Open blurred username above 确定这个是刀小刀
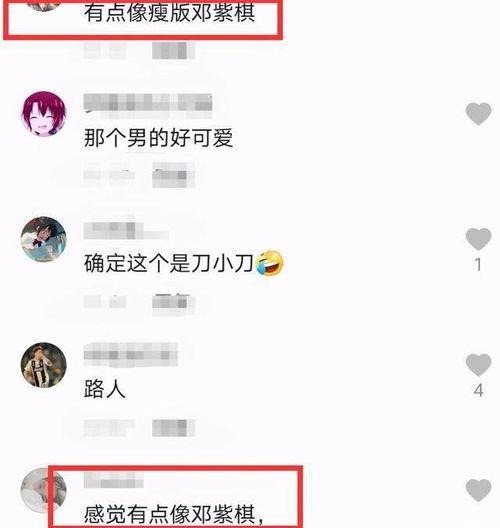 coord(126,231)
